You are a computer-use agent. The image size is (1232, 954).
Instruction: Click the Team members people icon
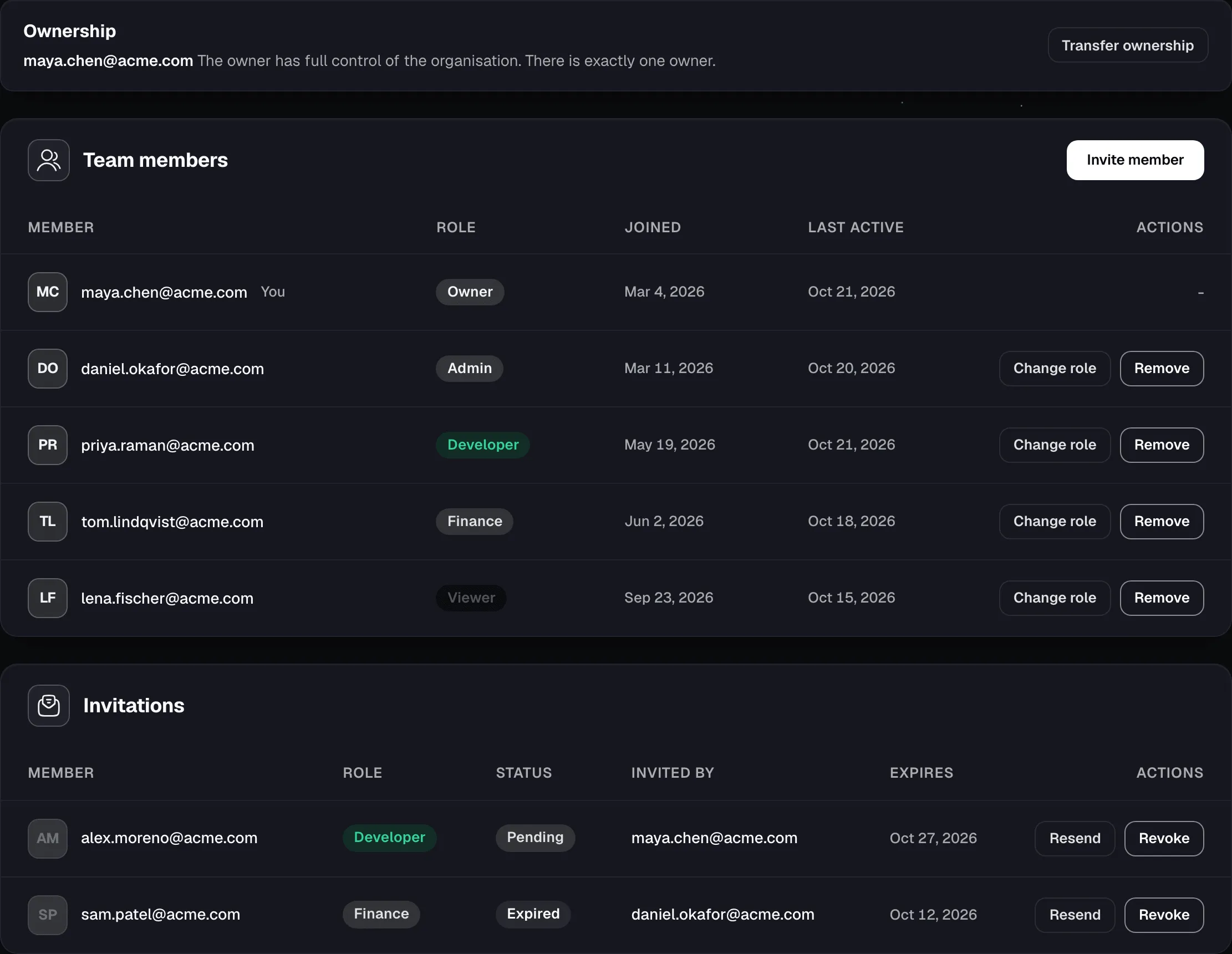pyautogui.click(x=48, y=160)
